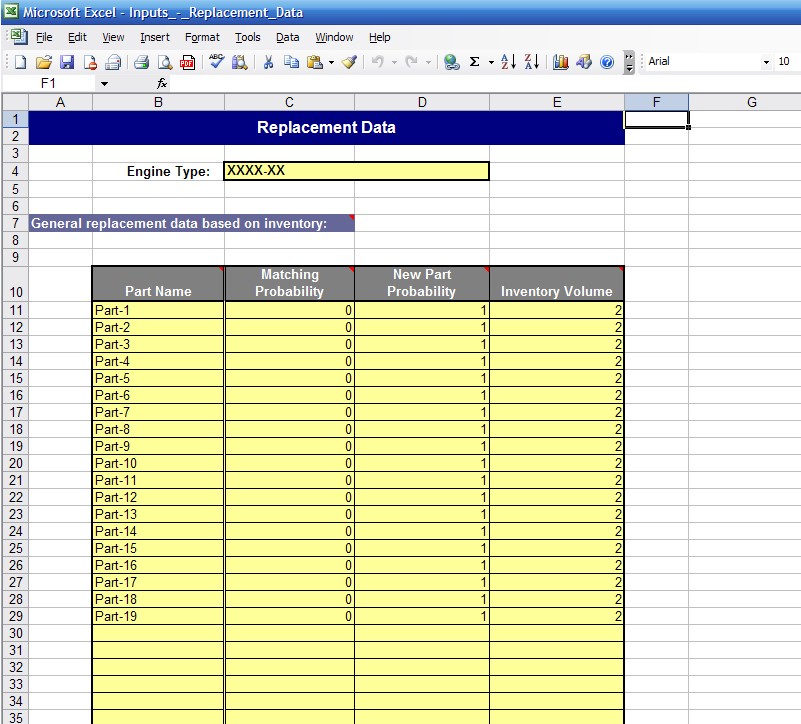
Task: Open Excel Help question mark icon
Action: [x=607, y=62]
